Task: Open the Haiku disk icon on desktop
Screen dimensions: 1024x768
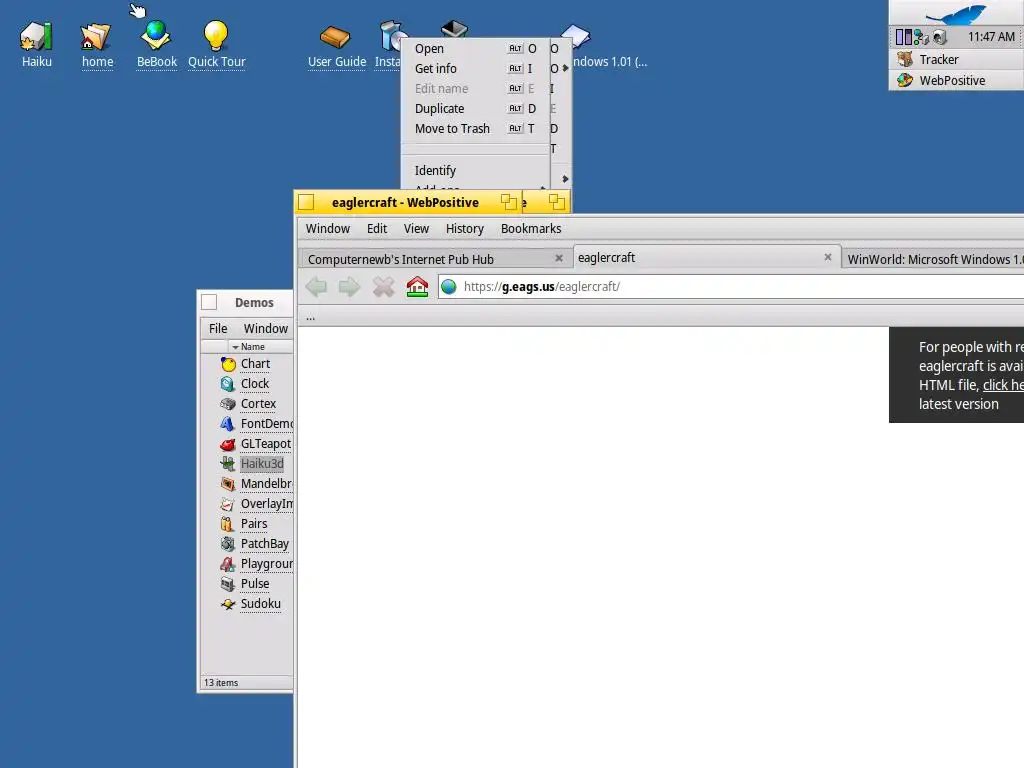Action: point(36,36)
